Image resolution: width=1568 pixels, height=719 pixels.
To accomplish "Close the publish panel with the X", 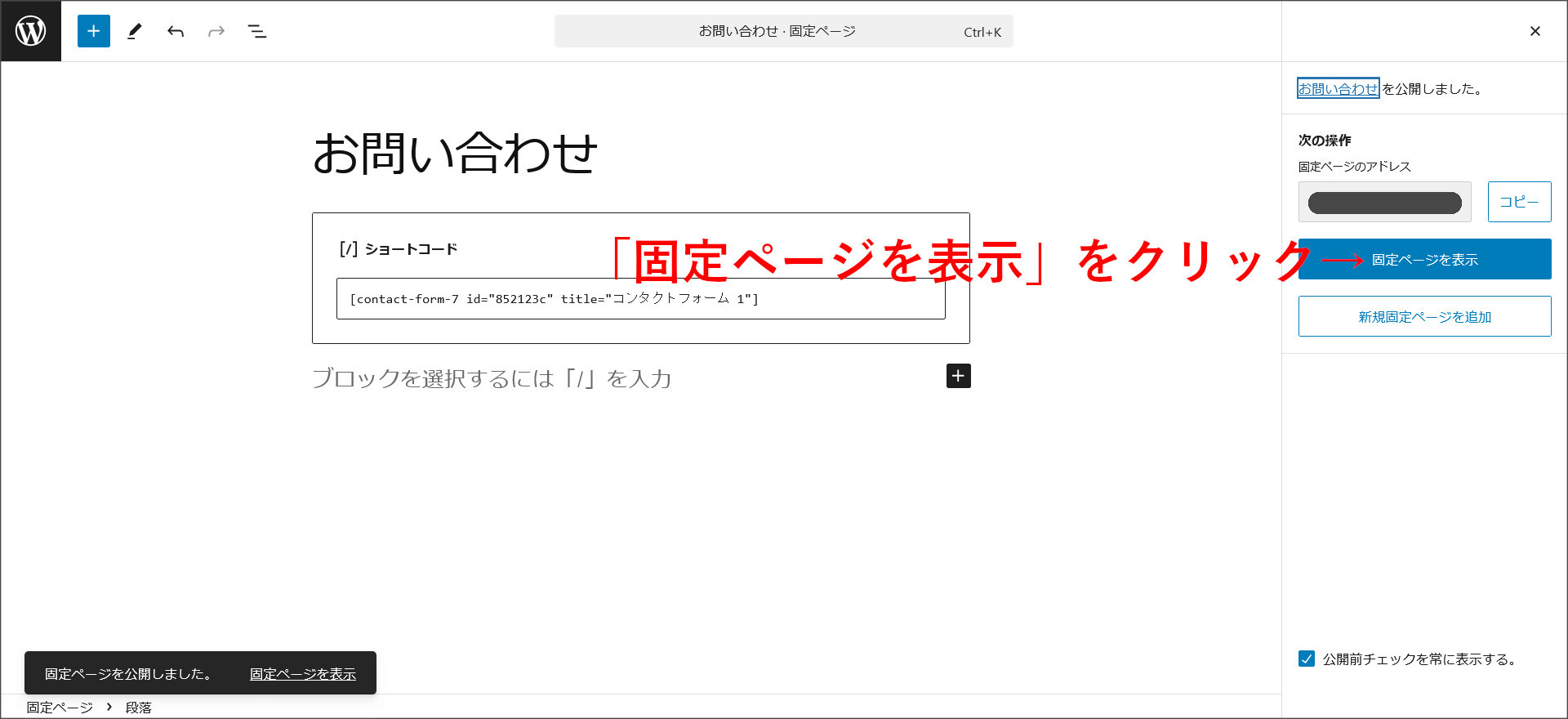I will [1535, 31].
